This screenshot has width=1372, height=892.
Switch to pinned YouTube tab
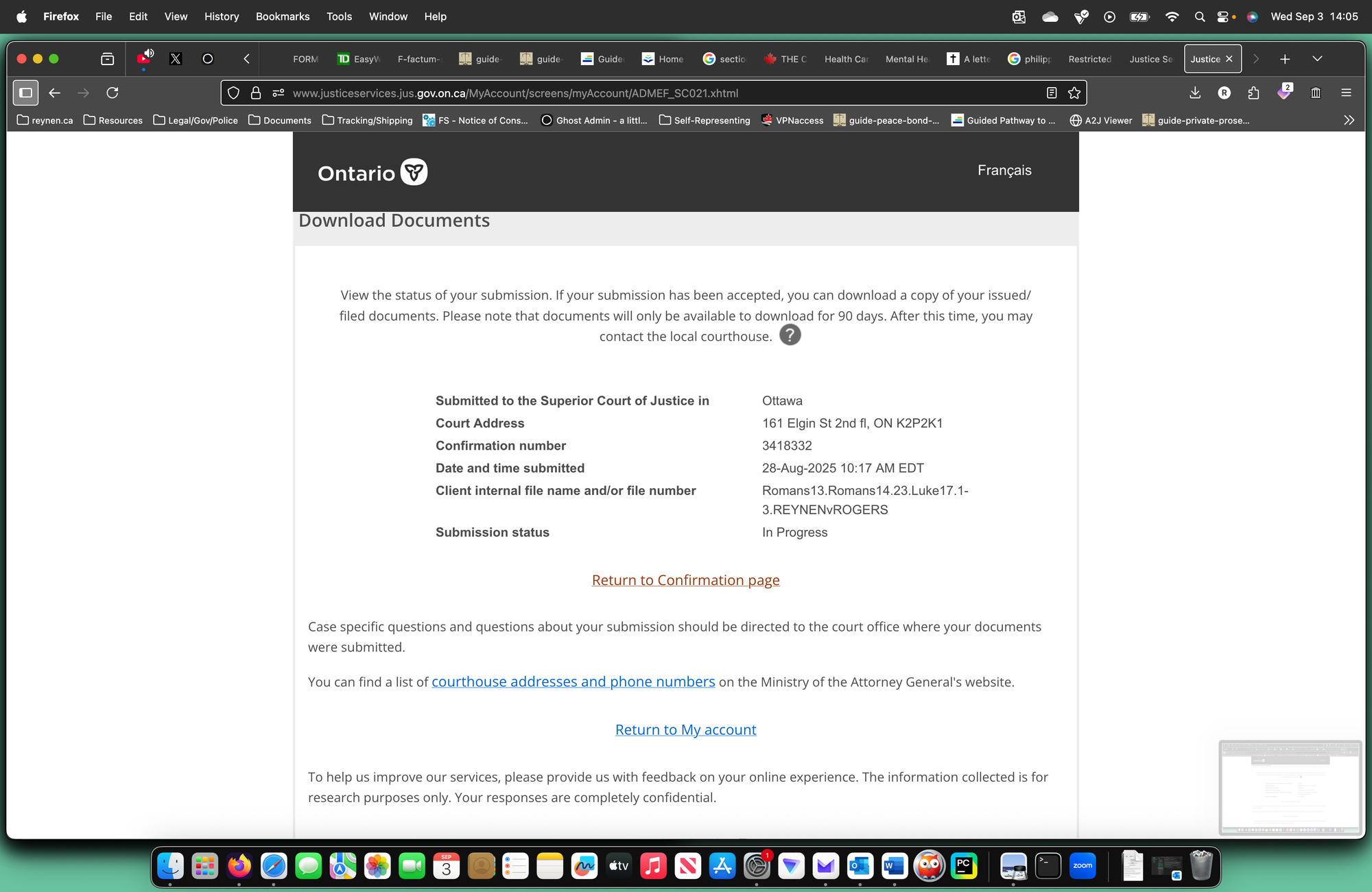tap(144, 59)
